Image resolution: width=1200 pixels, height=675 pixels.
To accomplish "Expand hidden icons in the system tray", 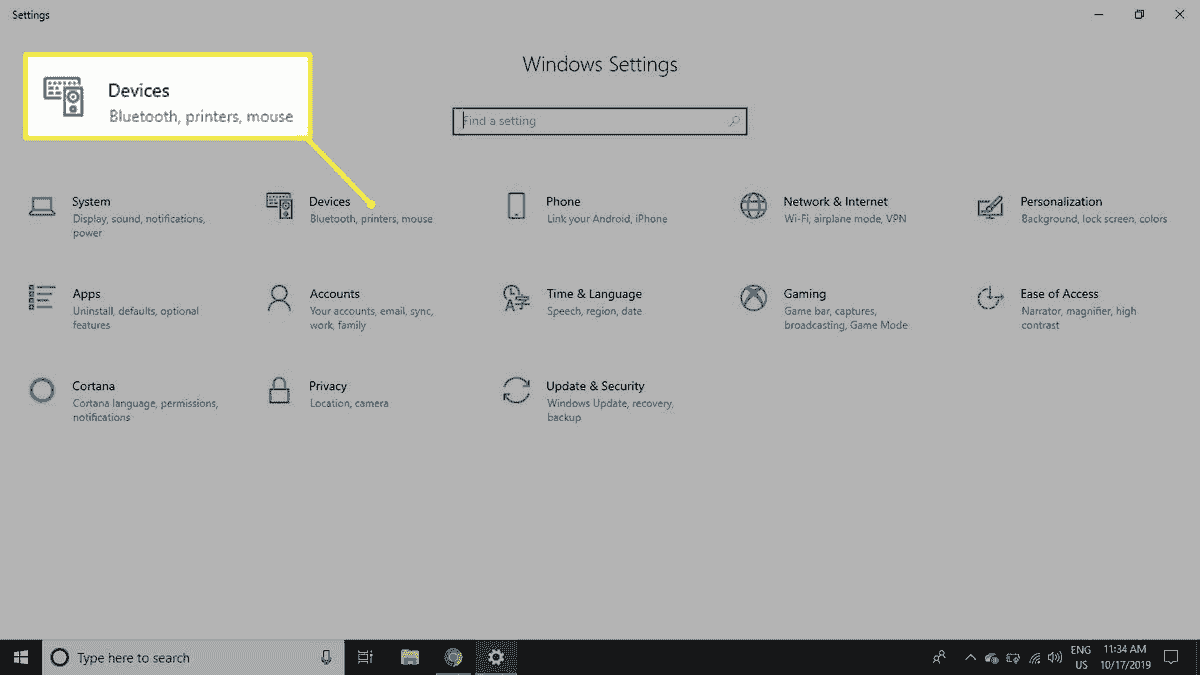I will 969,657.
